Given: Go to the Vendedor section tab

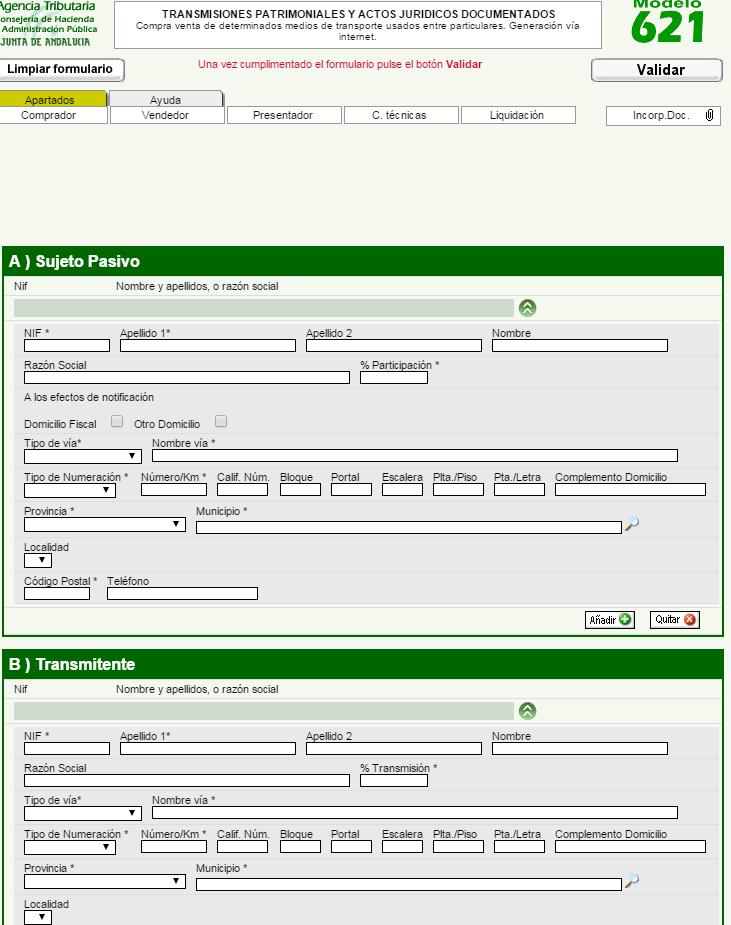Looking at the screenshot, I should (x=167, y=115).
